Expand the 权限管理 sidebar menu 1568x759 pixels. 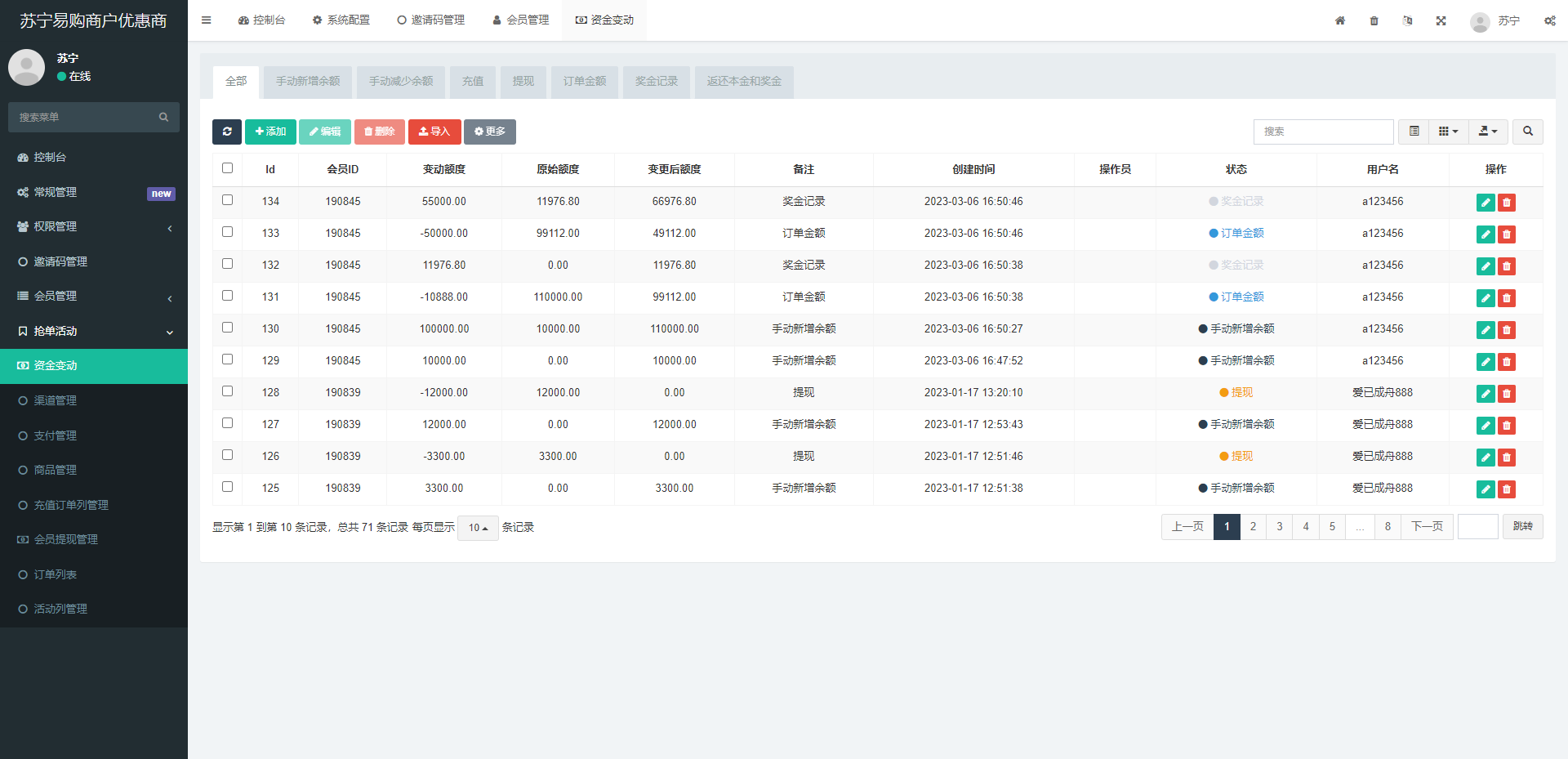(x=94, y=227)
